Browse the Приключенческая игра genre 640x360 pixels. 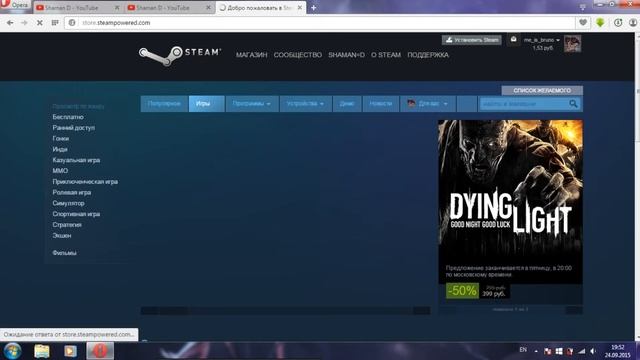(85, 182)
